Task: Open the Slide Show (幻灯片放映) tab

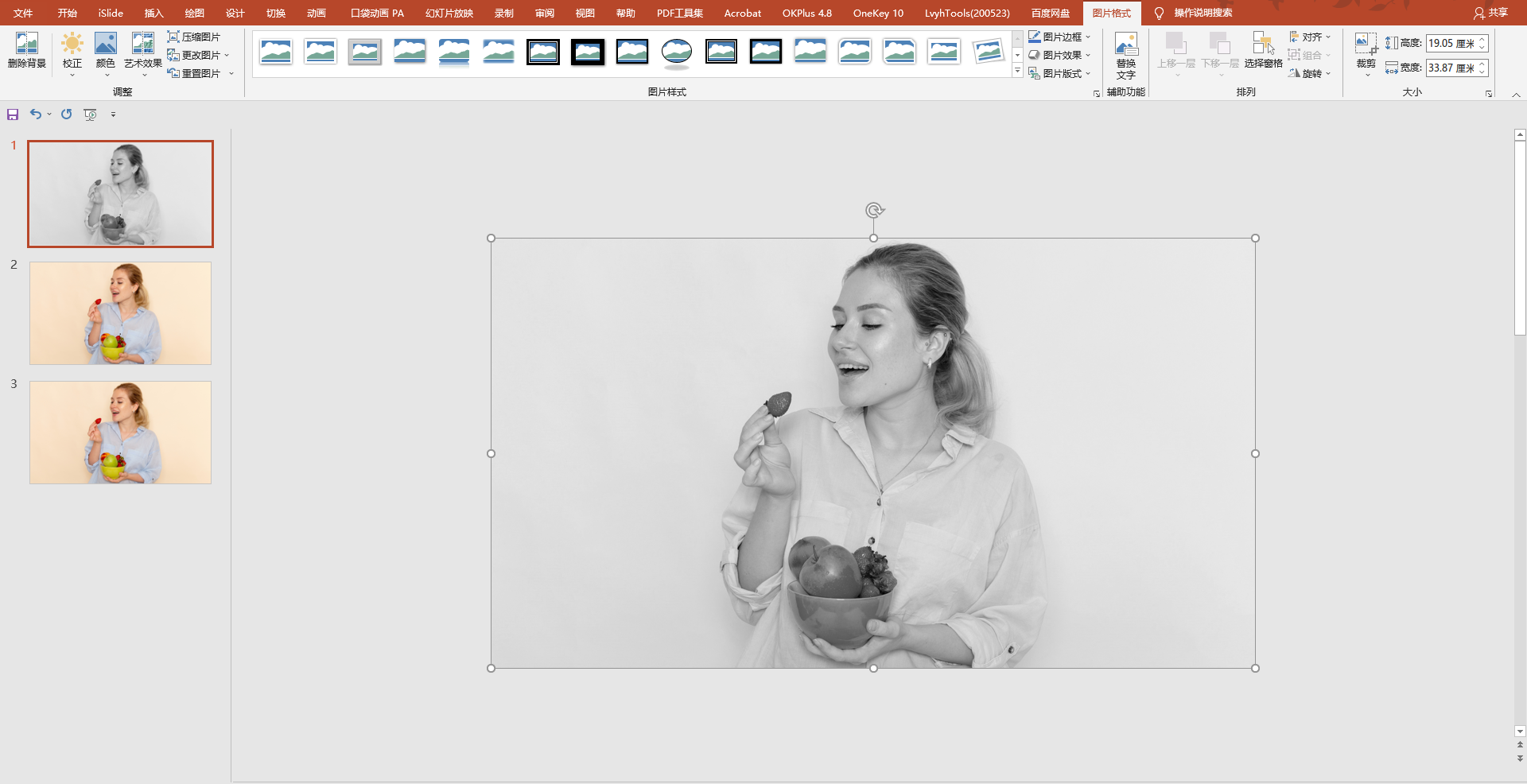Action: 449,13
